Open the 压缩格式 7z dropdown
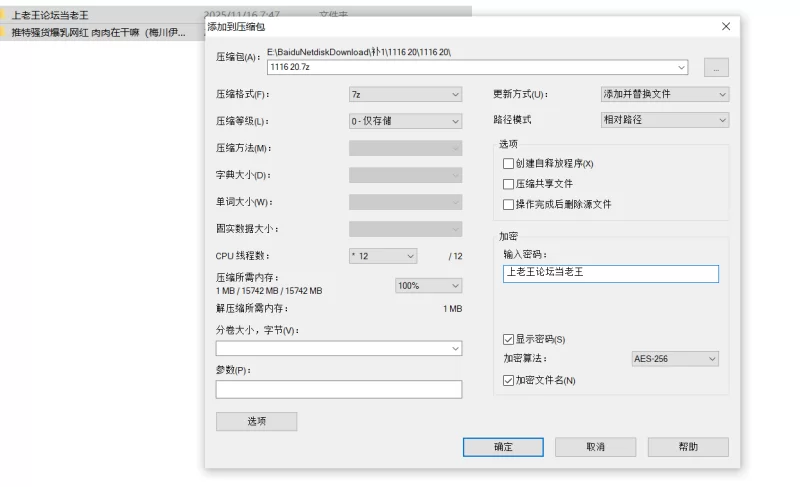Viewport: 800px width, 487px height. [x=405, y=95]
